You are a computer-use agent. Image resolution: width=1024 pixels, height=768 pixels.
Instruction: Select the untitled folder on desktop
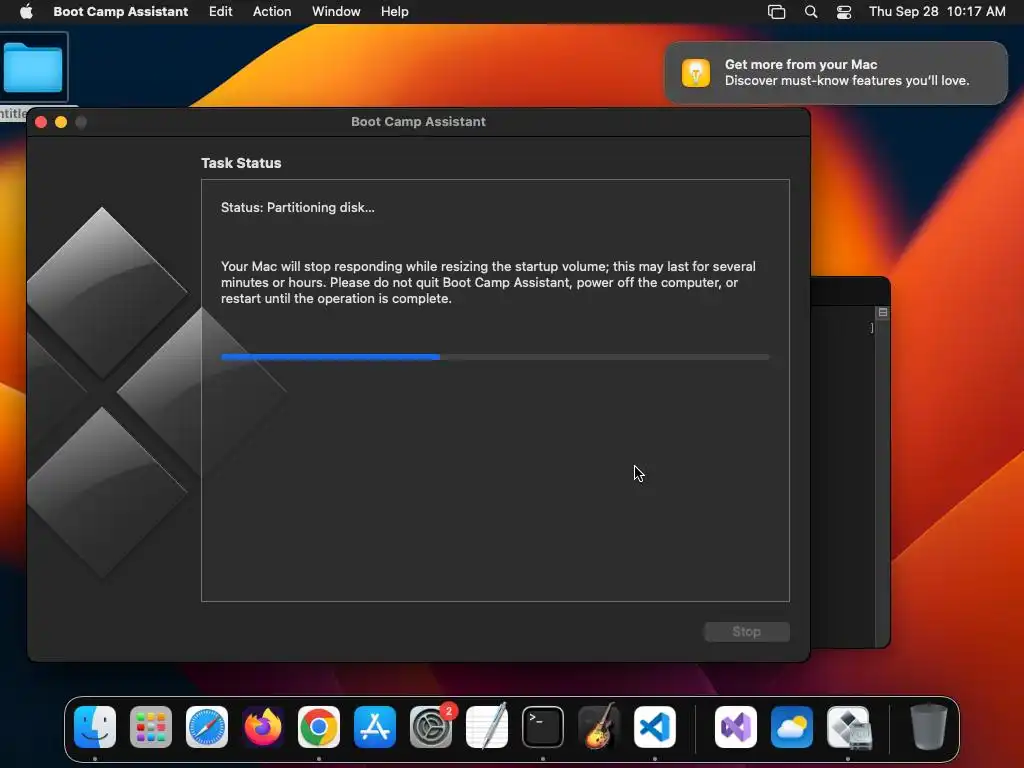33,67
